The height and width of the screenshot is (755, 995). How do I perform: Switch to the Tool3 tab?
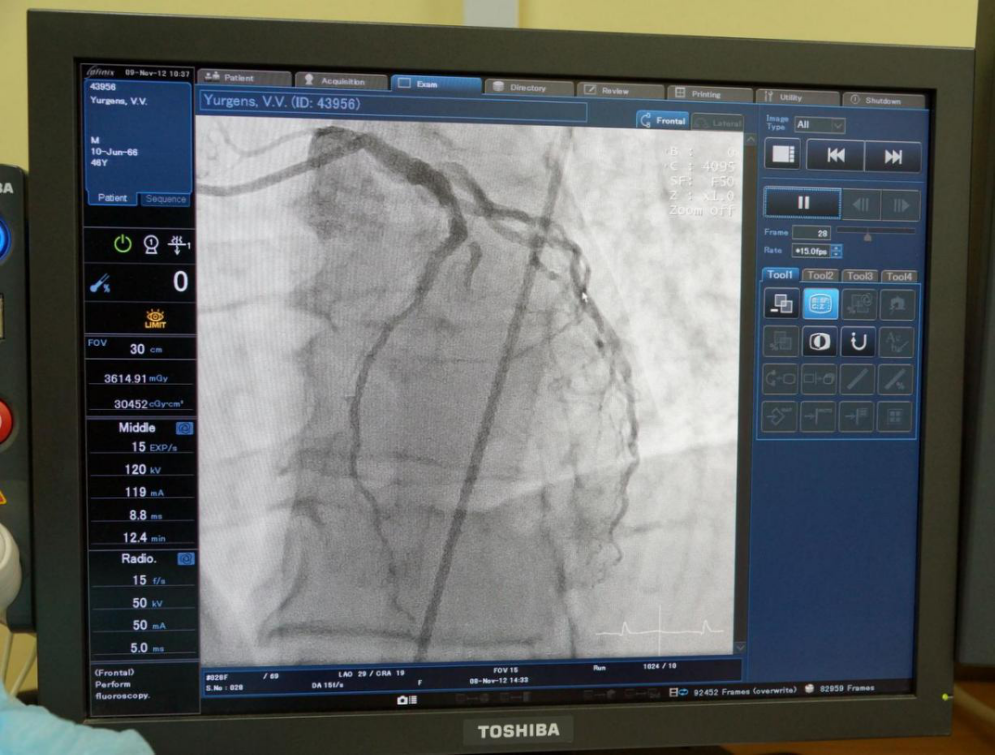(x=859, y=276)
